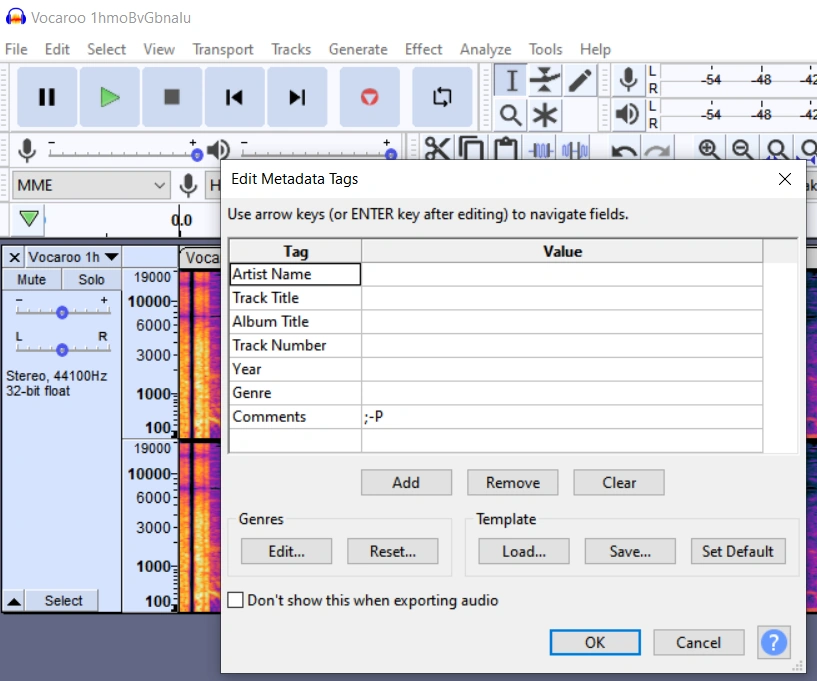Click the Copy icon
The height and width of the screenshot is (681, 817).
(472, 149)
